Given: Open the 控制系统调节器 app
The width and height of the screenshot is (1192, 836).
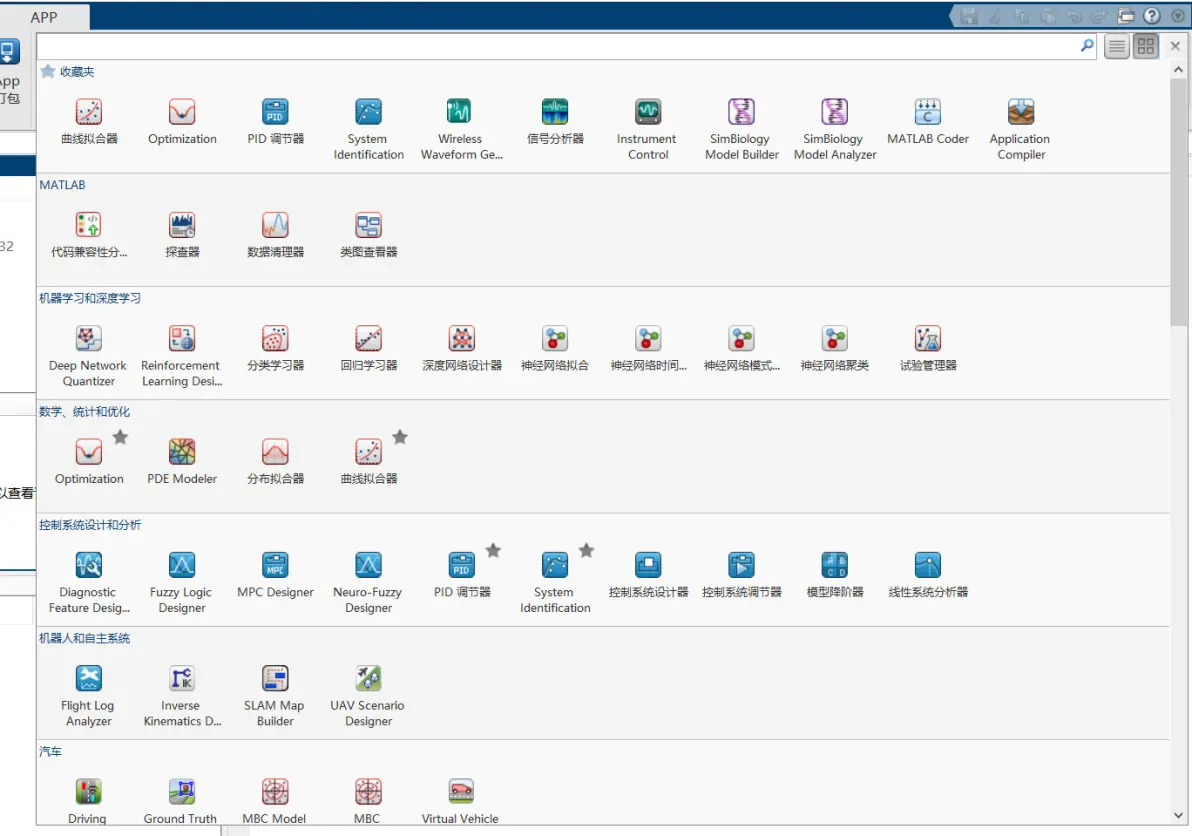Looking at the screenshot, I should (741, 575).
